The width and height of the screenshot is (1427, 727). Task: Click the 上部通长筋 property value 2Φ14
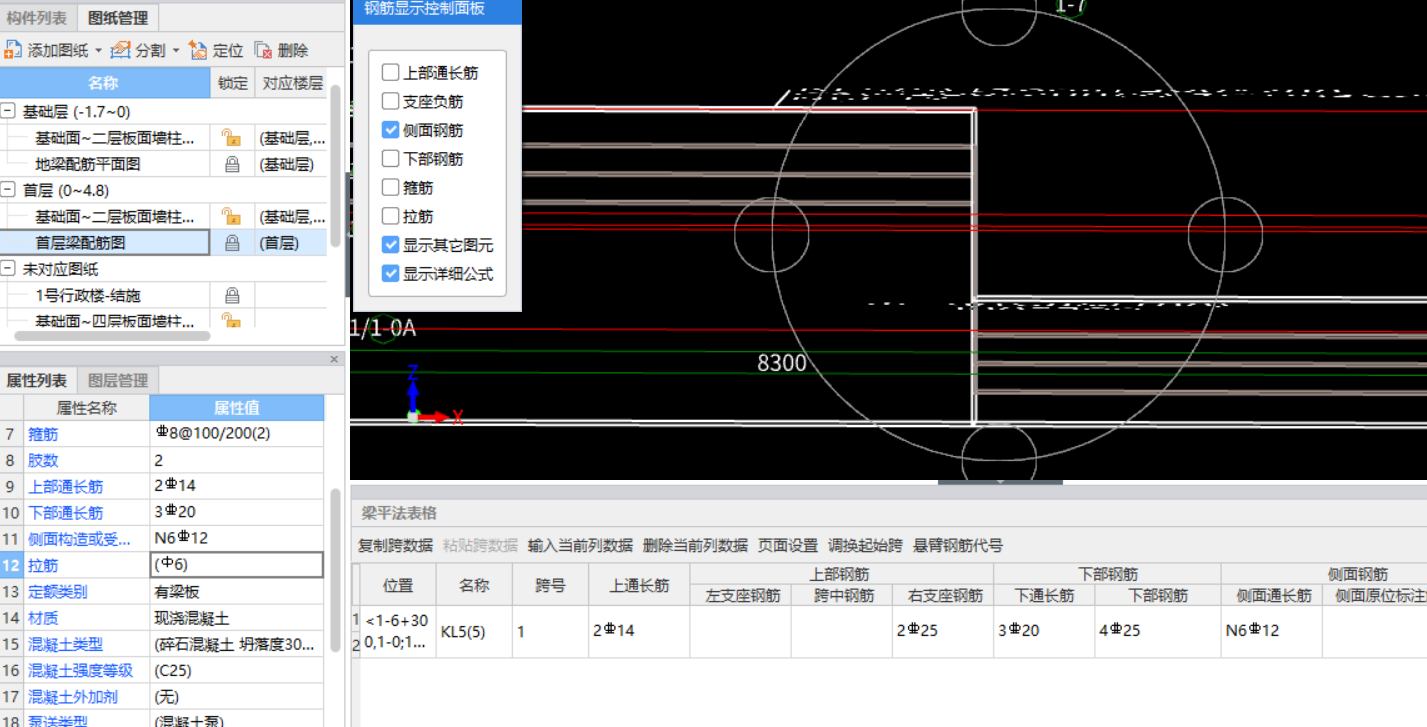pyautogui.click(x=237, y=486)
